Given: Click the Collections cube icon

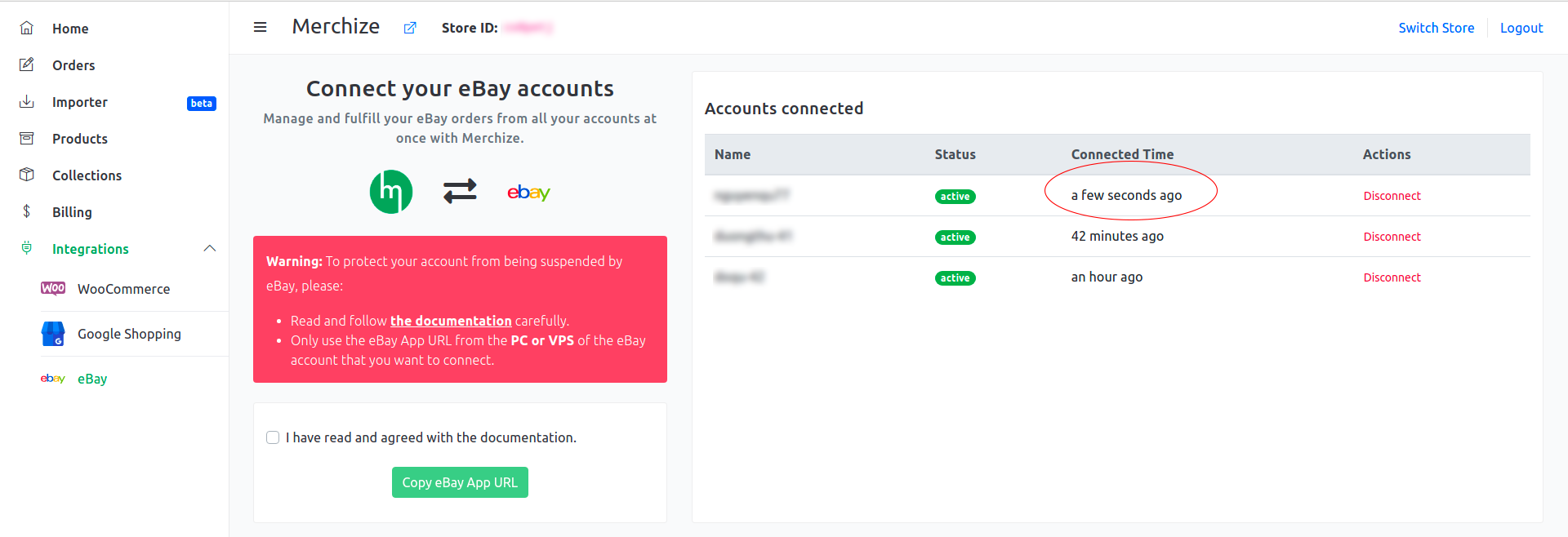Looking at the screenshot, I should pyautogui.click(x=27, y=175).
